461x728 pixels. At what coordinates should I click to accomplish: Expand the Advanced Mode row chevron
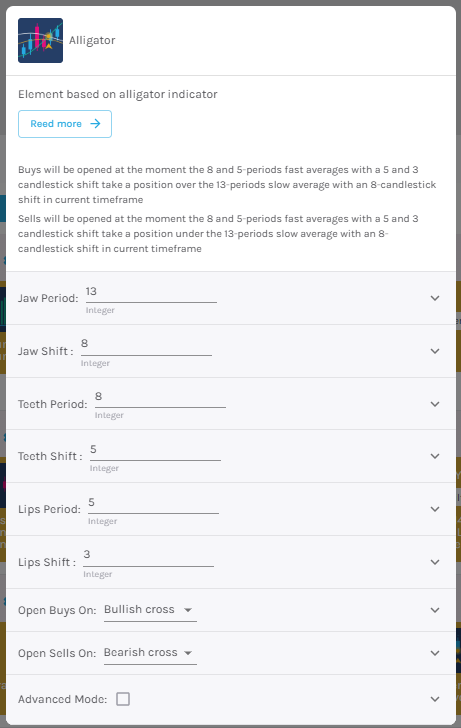coord(435,699)
